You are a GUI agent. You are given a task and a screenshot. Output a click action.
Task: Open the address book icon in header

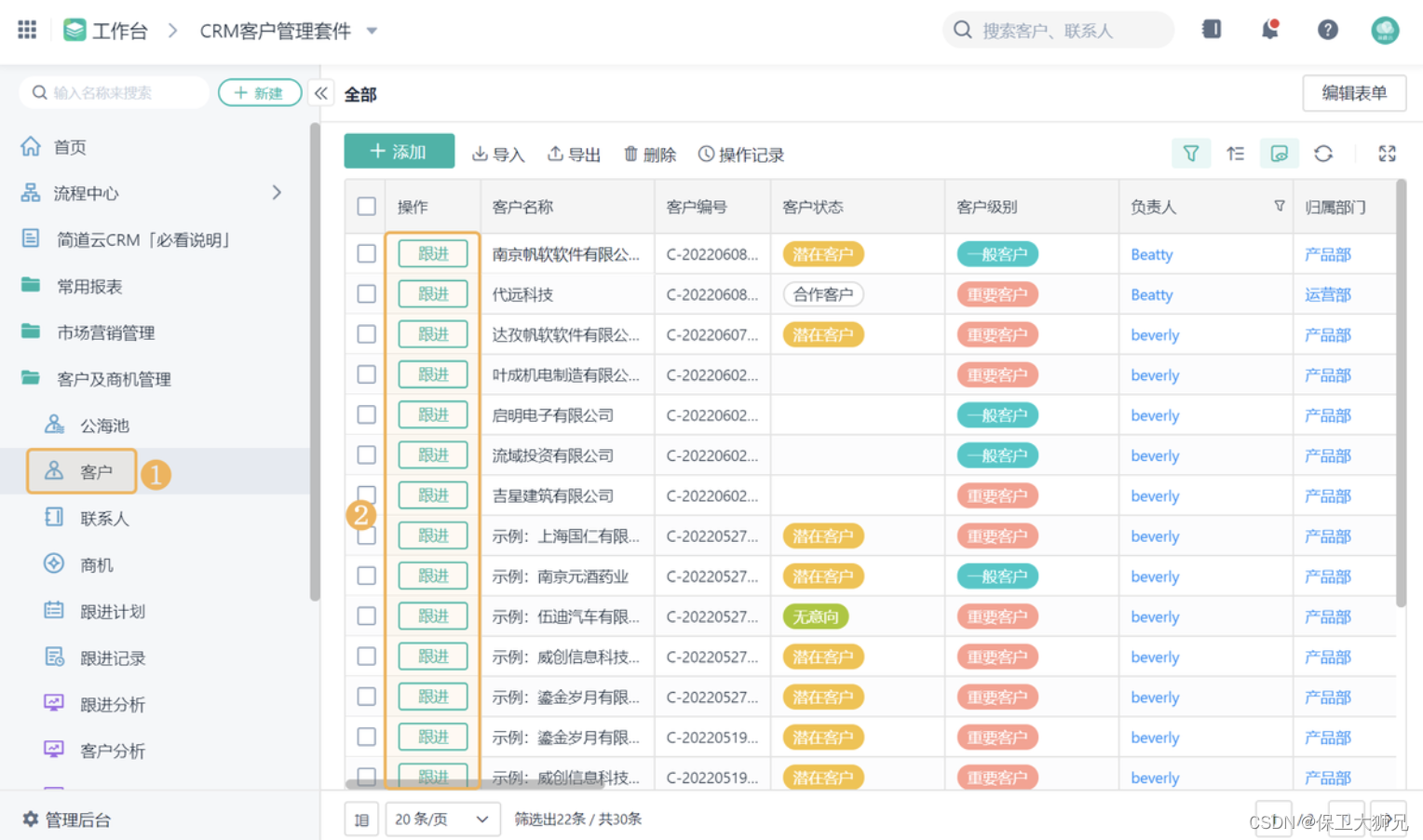(x=1212, y=30)
